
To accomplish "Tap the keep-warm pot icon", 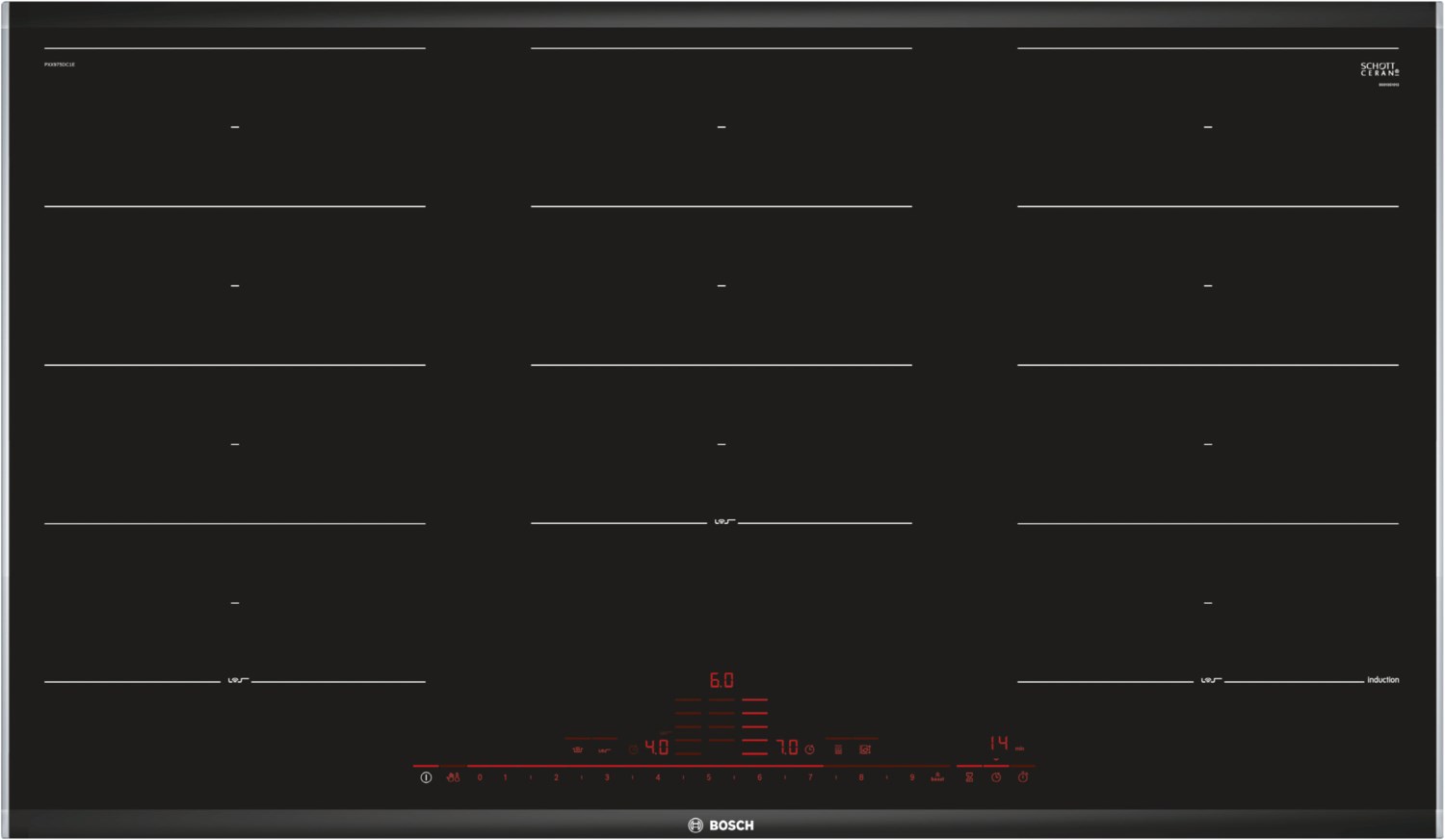I will [577, 748].
